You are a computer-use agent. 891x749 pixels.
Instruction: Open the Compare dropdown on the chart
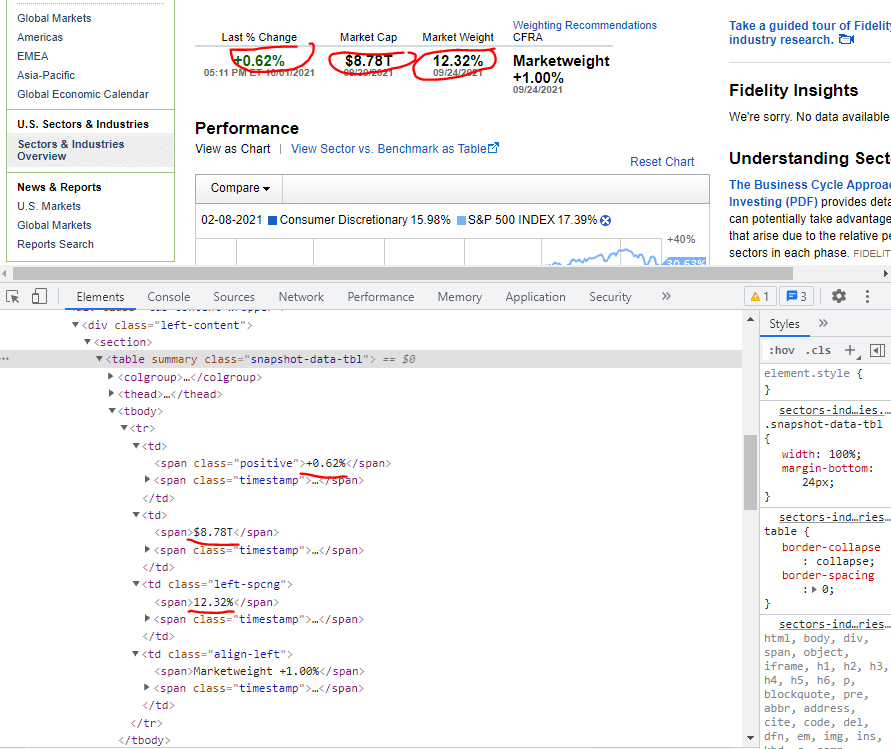(238, 187)
